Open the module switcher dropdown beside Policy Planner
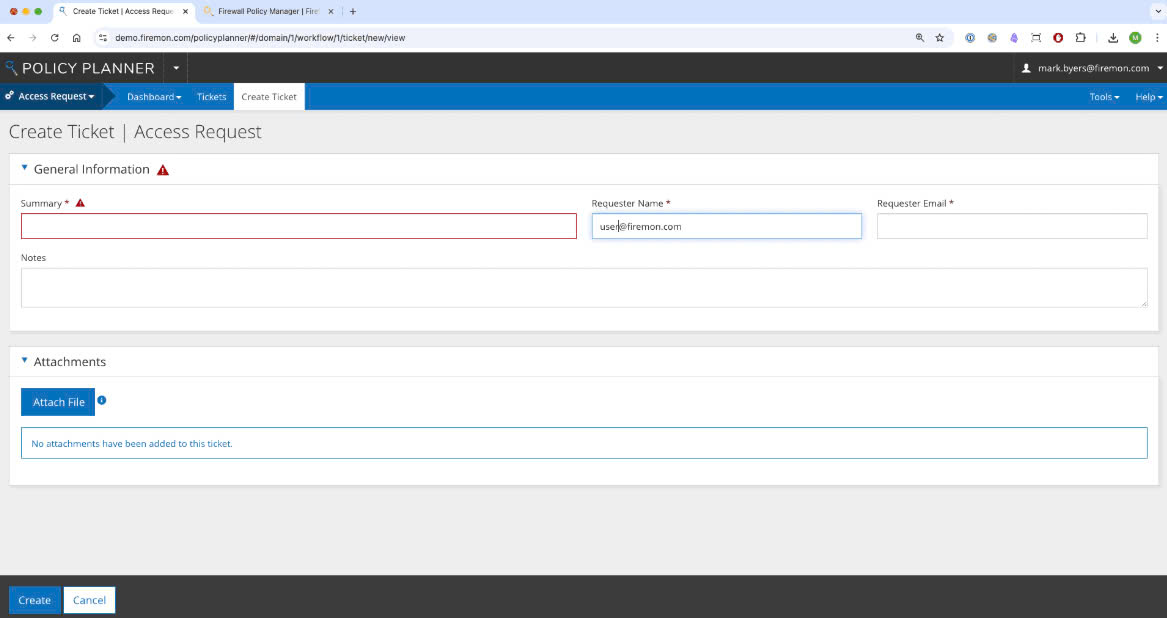This screenshot has width=1167, height=618. tap(176, 68)
